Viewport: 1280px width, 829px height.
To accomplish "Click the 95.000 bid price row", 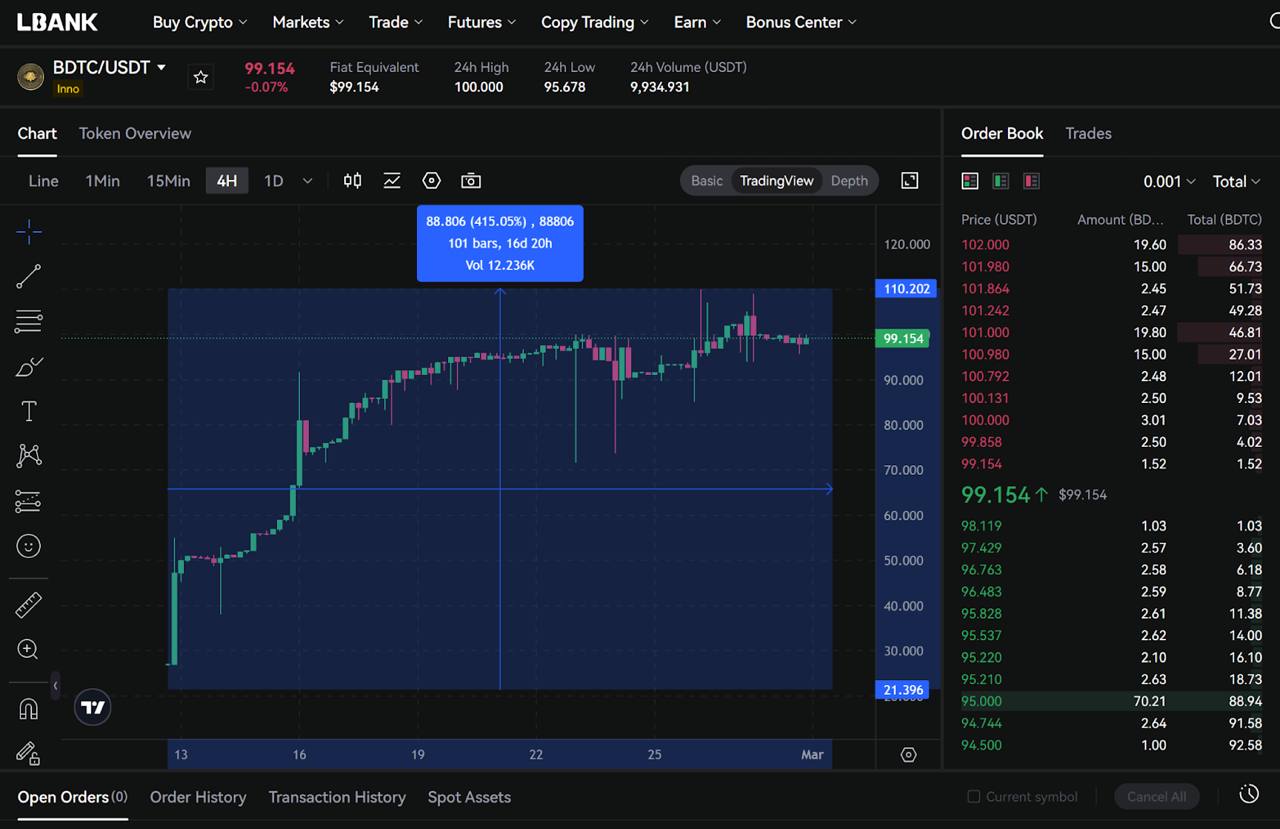I will click(x=981, y=701).
